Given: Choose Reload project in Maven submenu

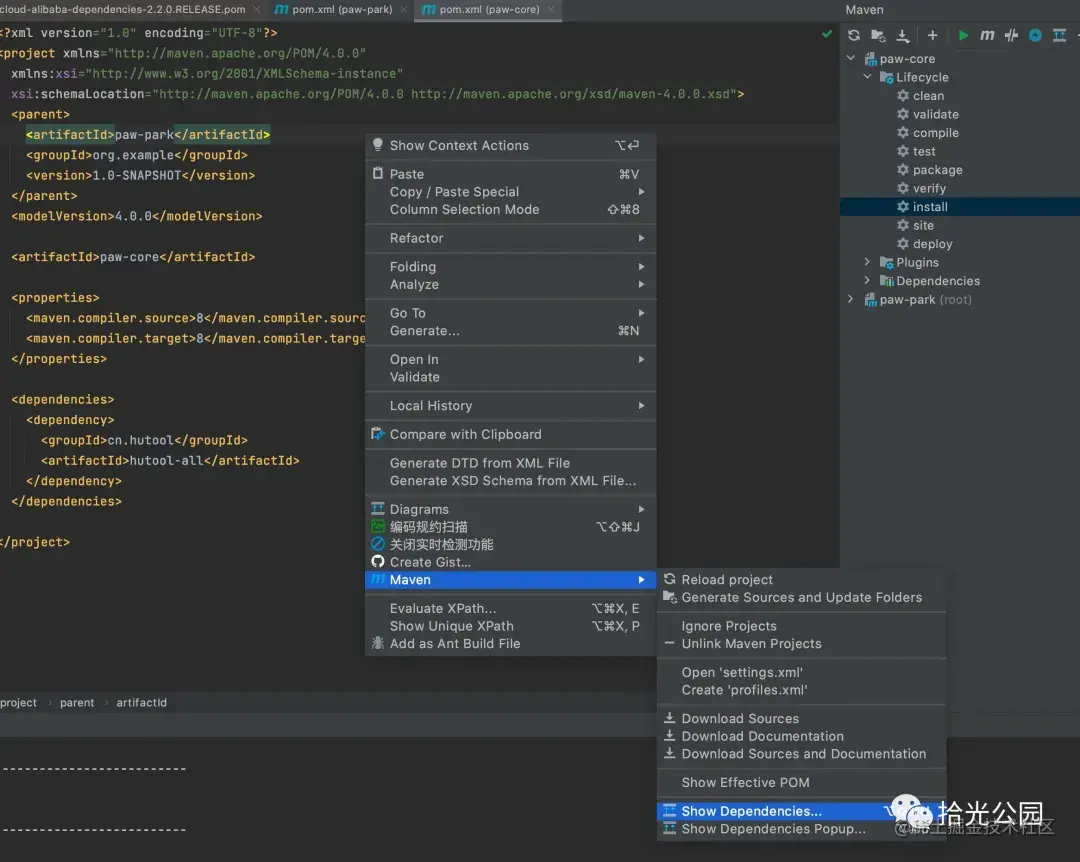Looking at the screenshot, I should 802,579.
